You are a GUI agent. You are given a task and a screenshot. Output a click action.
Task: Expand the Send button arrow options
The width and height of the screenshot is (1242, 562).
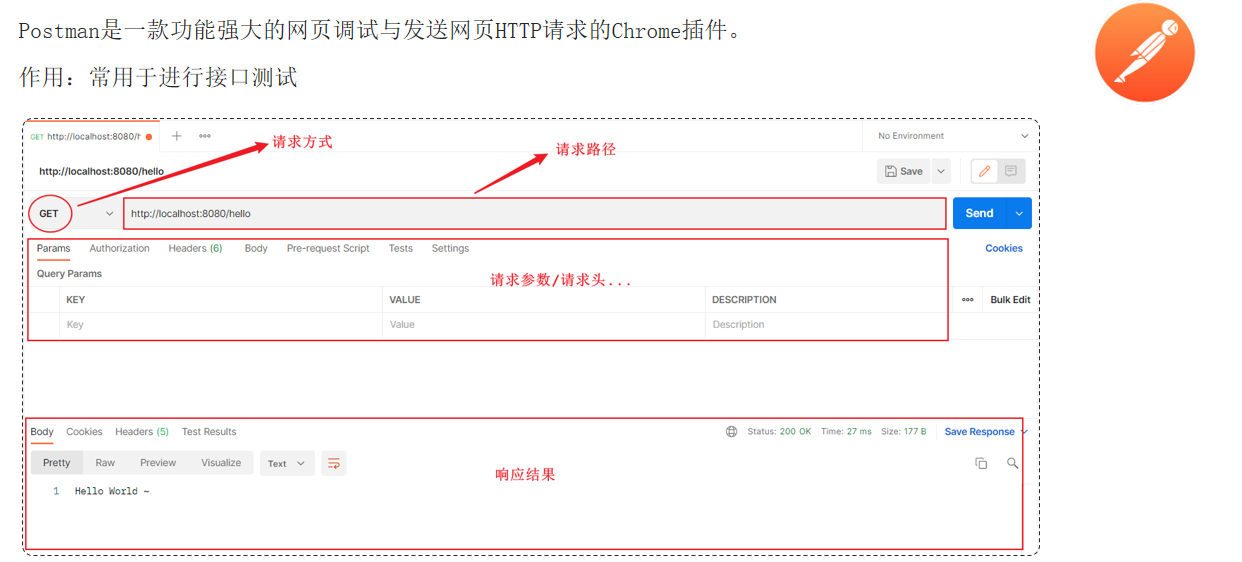pos(1019,213)
